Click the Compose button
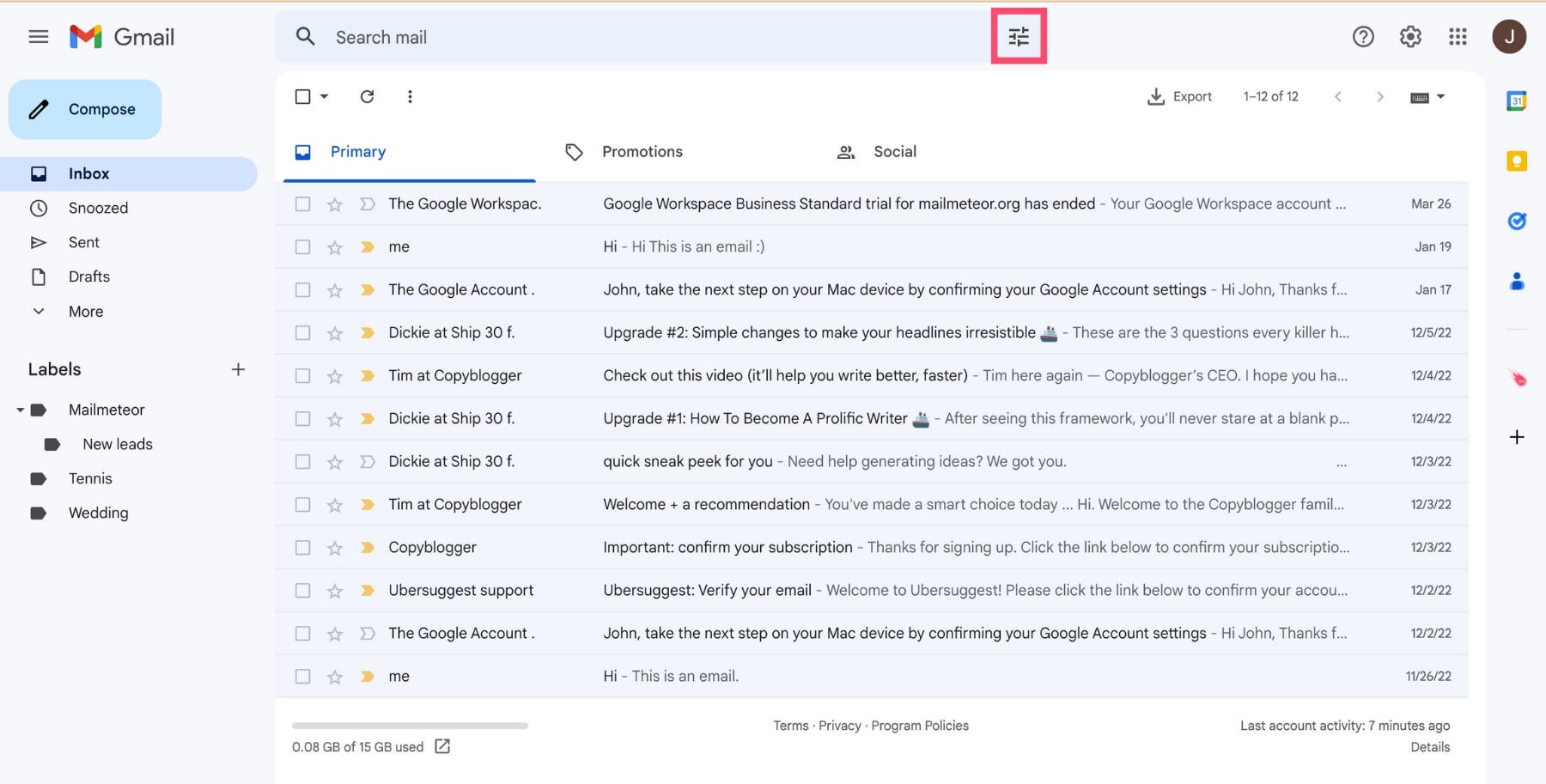 85,109
